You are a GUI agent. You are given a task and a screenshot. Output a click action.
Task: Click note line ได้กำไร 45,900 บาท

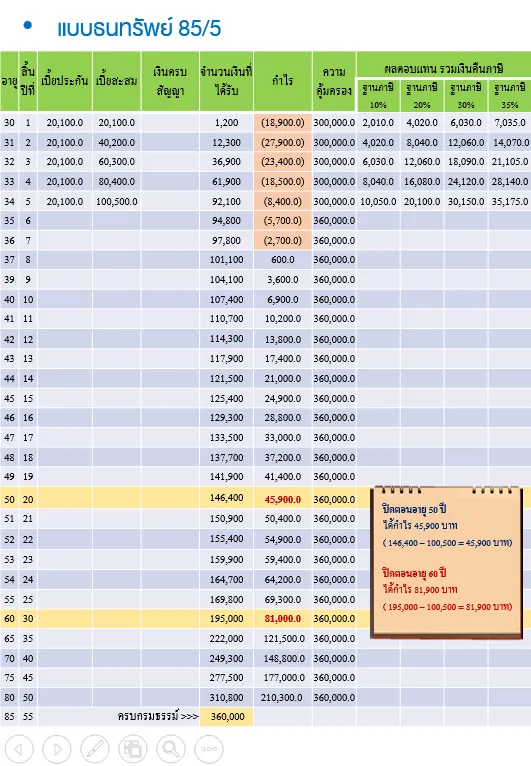point(420,526)
